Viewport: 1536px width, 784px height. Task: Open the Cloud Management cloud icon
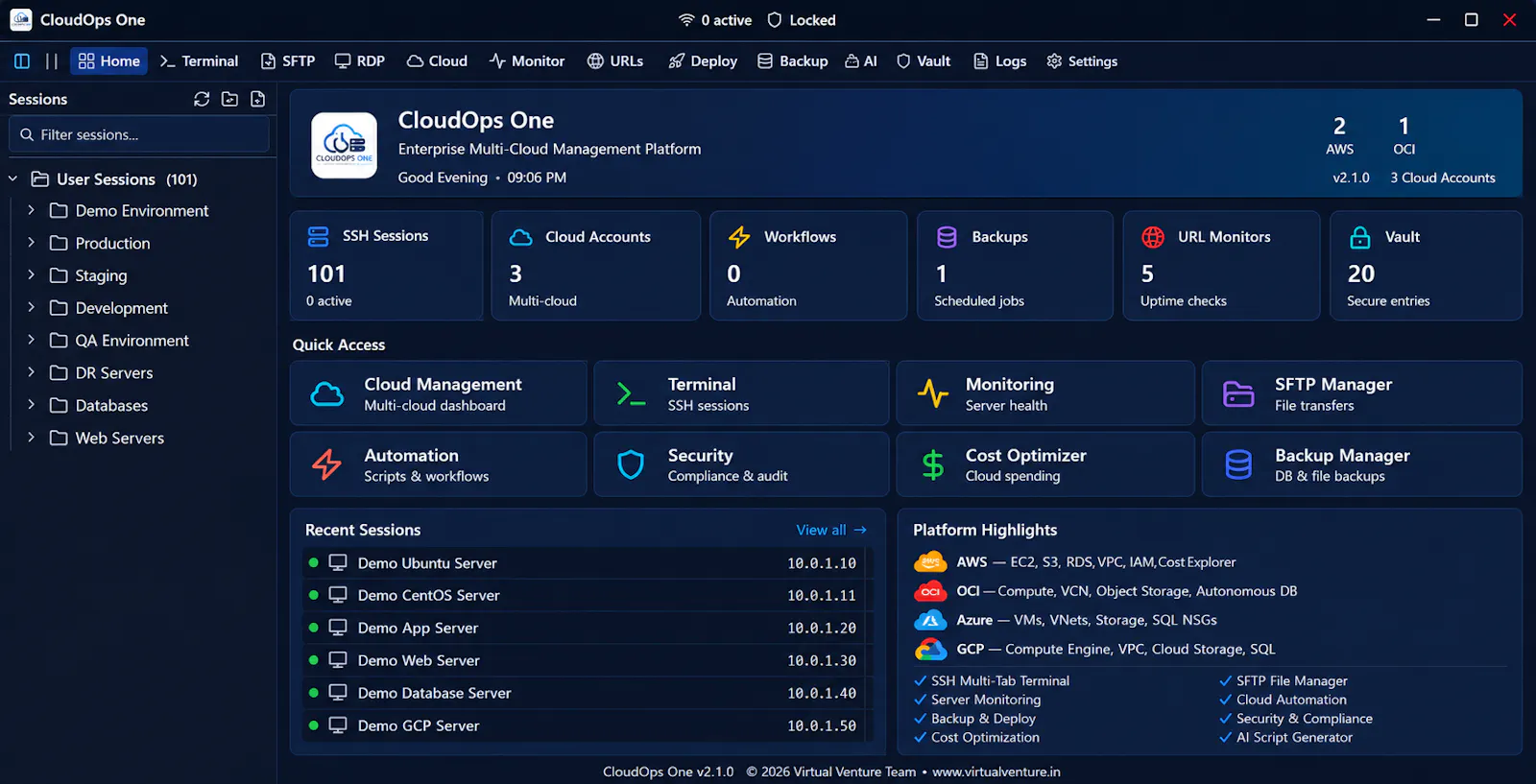tap(327, 393)
